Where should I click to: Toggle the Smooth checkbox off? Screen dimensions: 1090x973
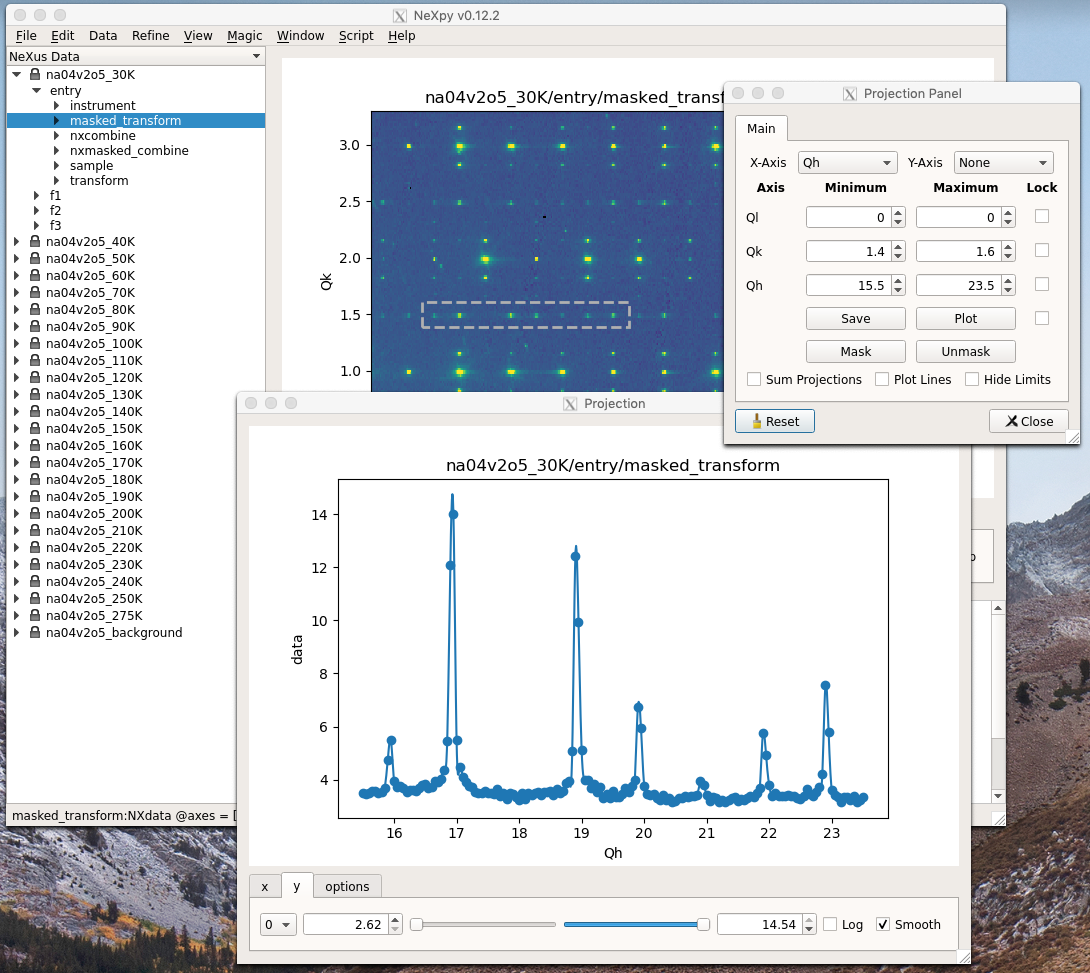(x=883, y=925)
